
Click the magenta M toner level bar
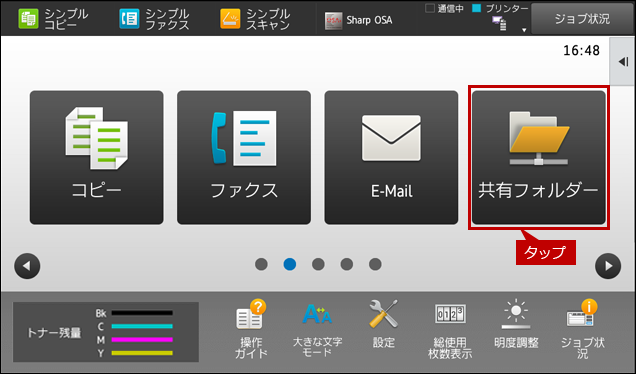coord(142,340)
